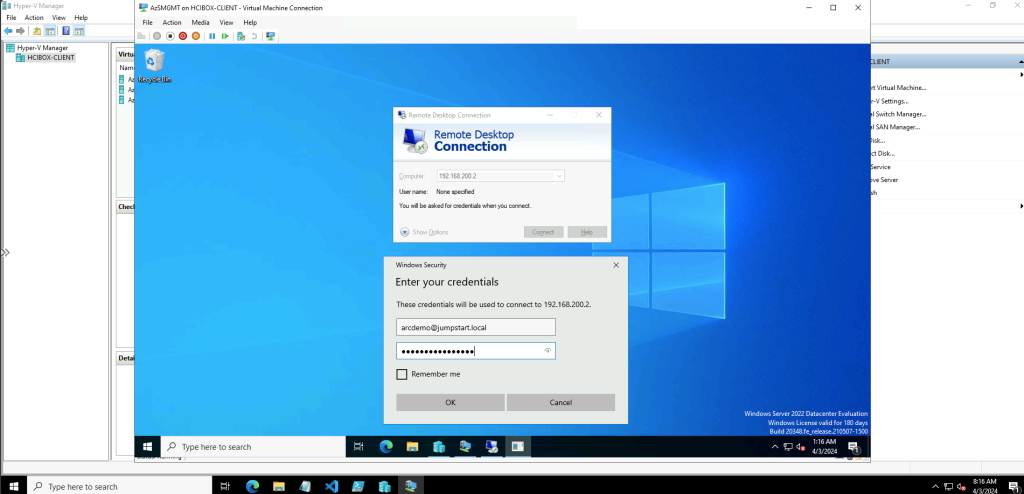Click Task View icon in VM taskbar
1024x494 pixels.
358,447
